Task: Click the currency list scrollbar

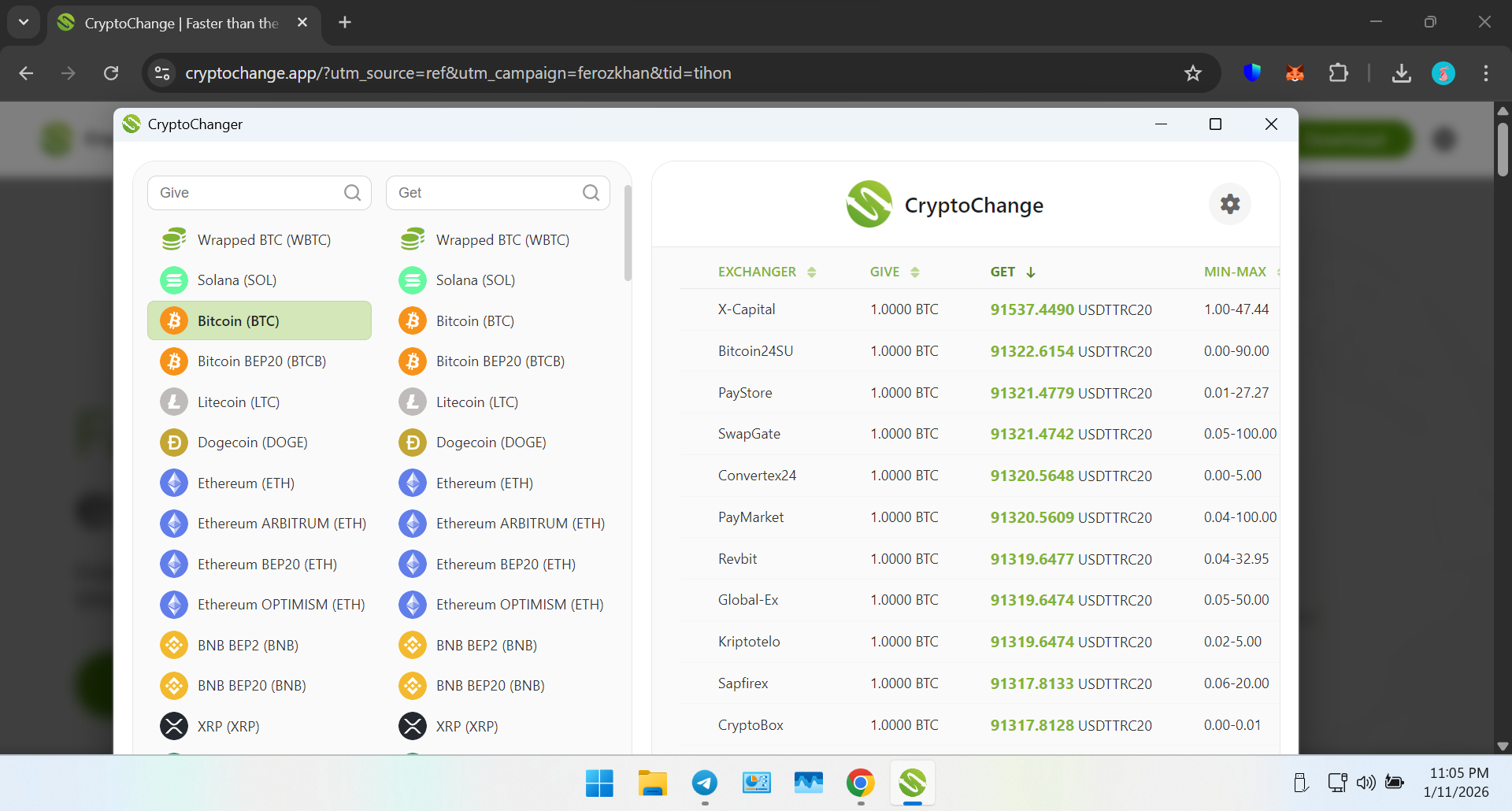Action: tap(628, 233)
